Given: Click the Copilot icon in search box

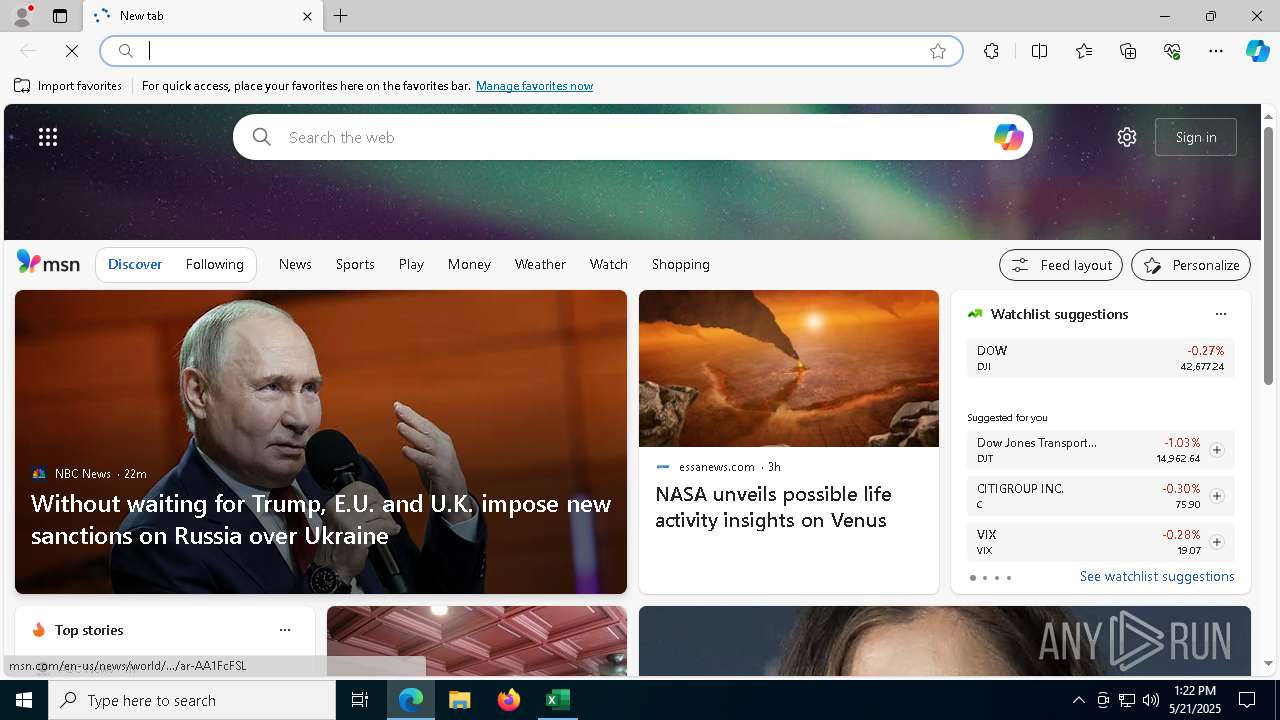Looking at the screenshot, I should coord(1008,137).
